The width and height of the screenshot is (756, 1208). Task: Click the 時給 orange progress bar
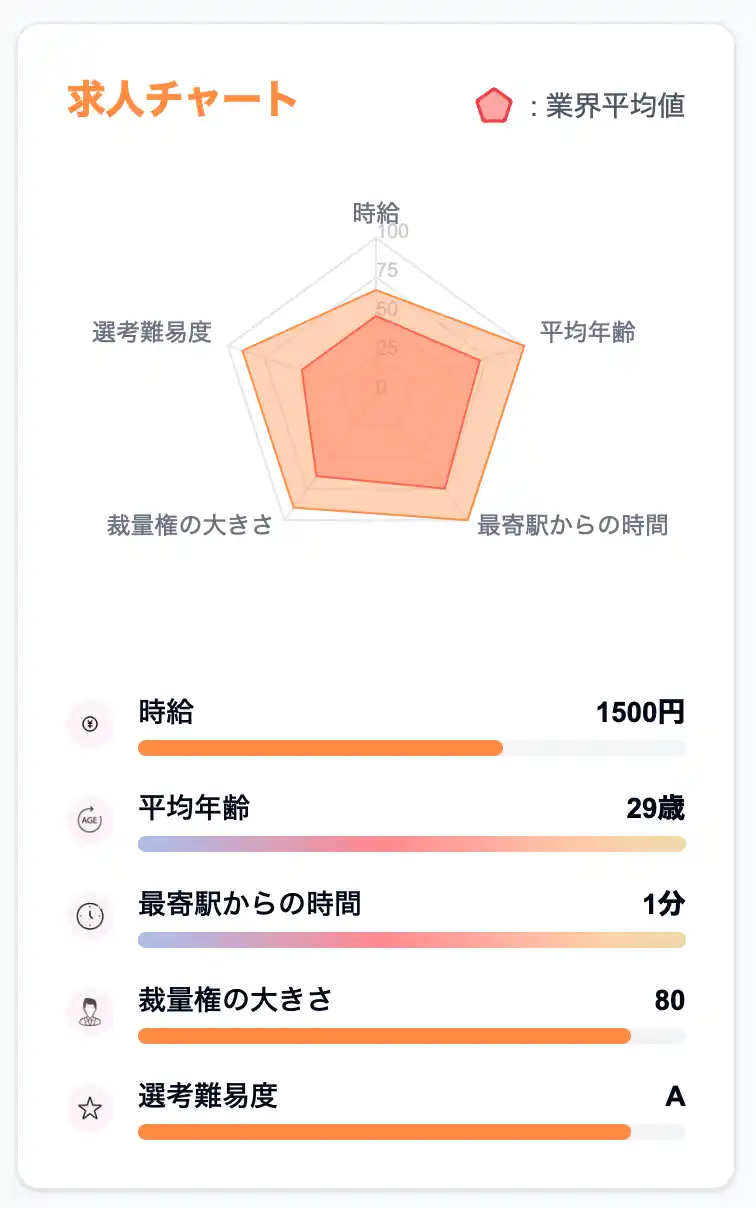click(x=320, y=748)
